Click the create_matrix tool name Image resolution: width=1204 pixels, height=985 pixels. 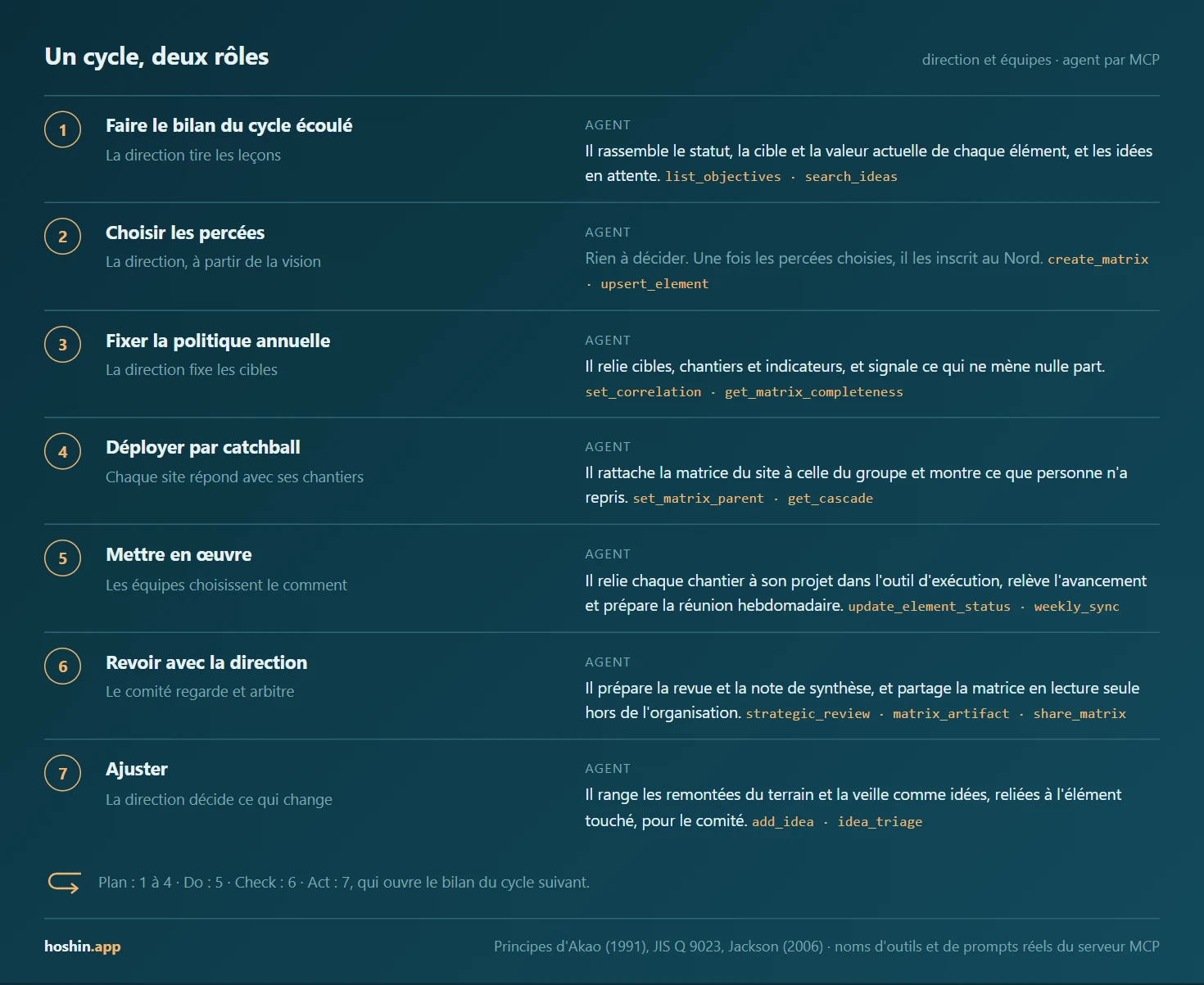1098,260
